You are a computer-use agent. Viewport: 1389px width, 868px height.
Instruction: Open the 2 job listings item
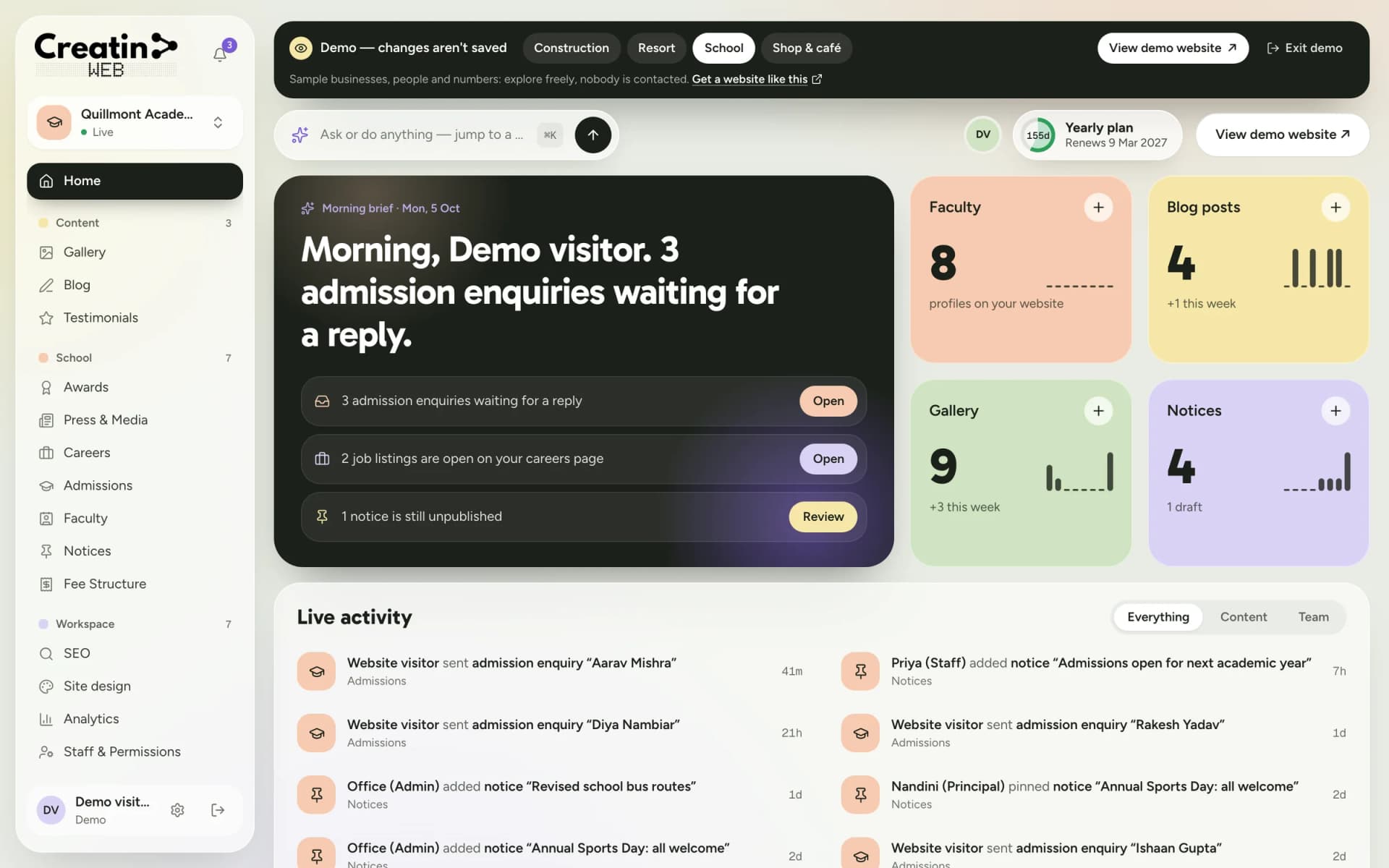pos(828,459)
